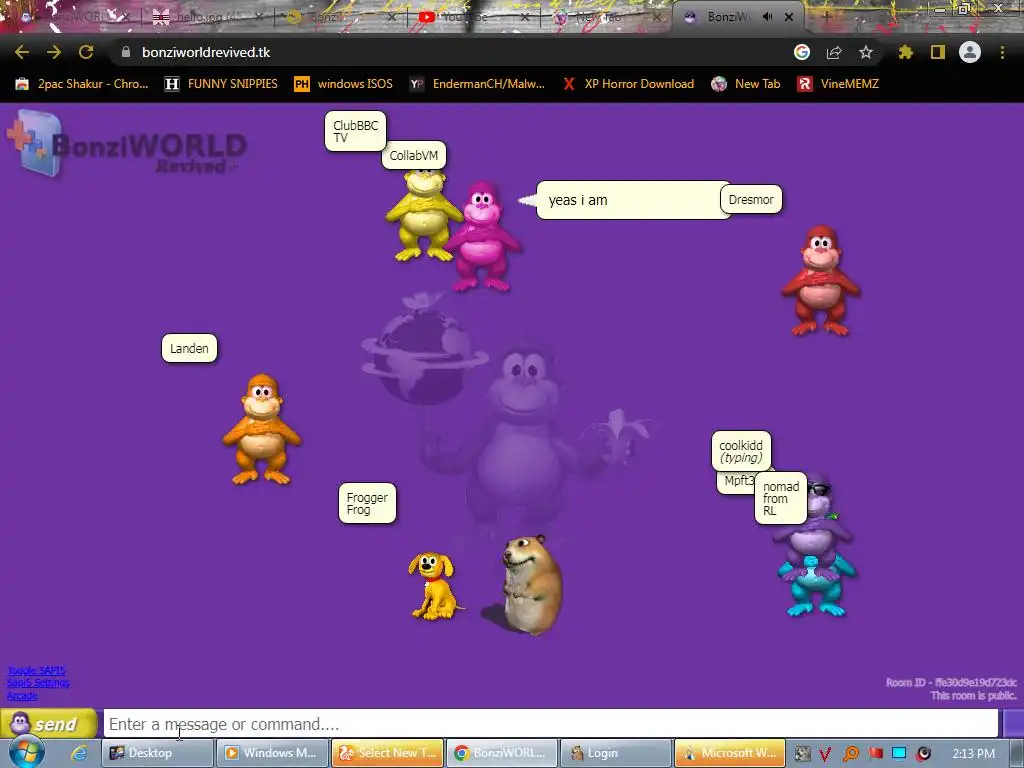Close the active BonziWORLD tab
The image size is (1024, 768).
pyautogui.click(x=789, y=17)
